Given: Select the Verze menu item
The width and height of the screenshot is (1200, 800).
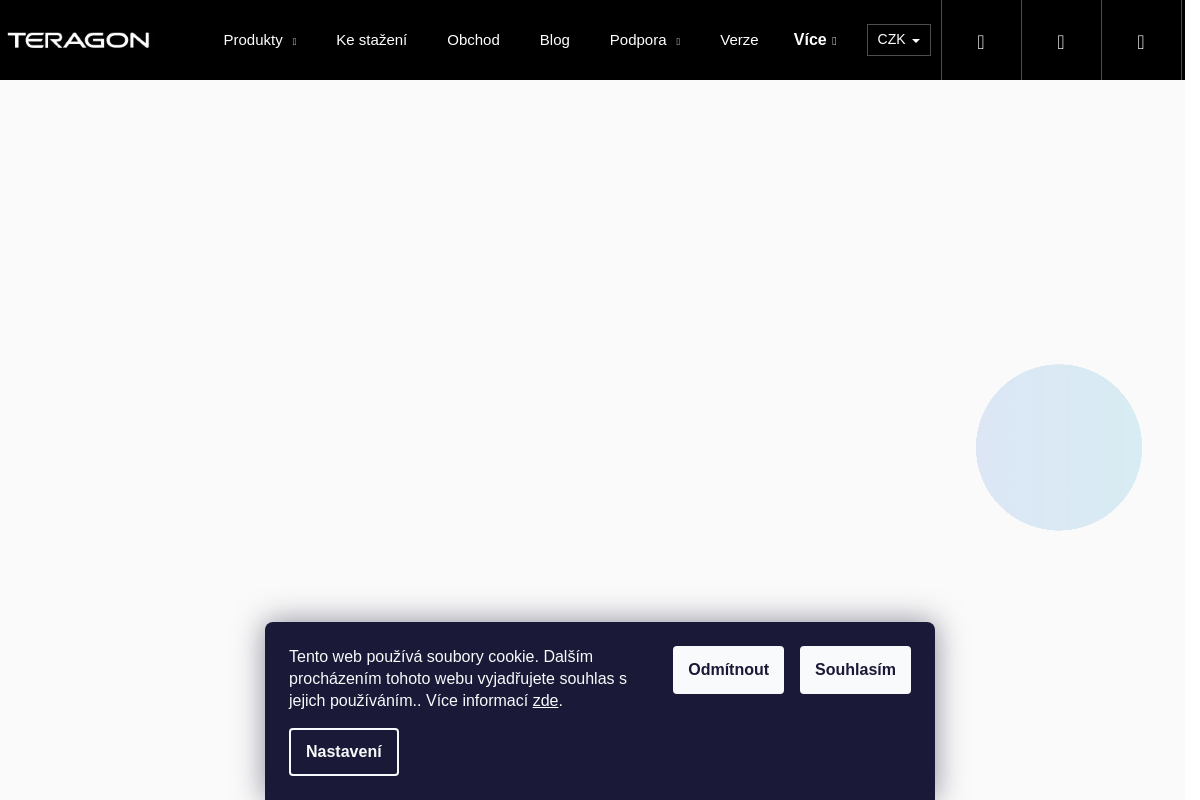Looking at the screenshot, I should click(x=739, y=40).
